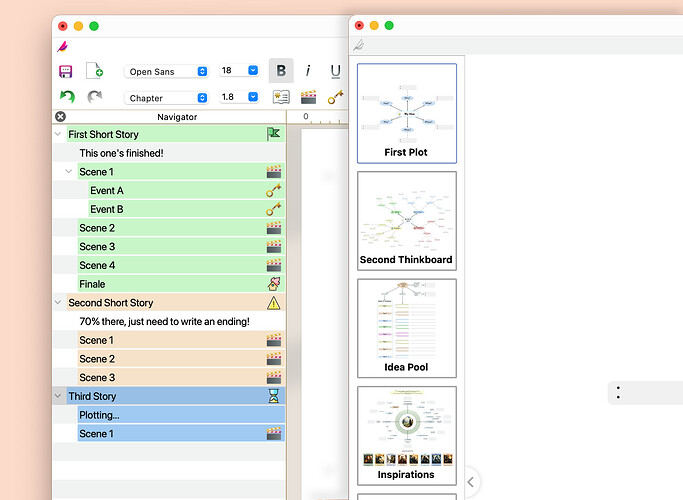This screenshot has height=500, width=683.
Task: Select Third Story in Navigator
Action: 176,396
